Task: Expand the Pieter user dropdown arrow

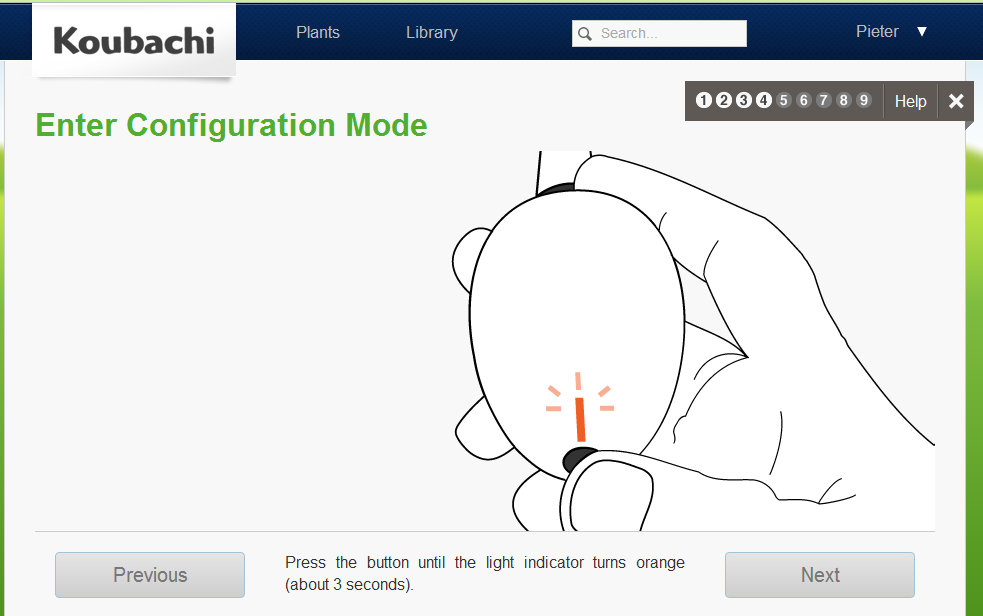Action: tap(922, 31)
